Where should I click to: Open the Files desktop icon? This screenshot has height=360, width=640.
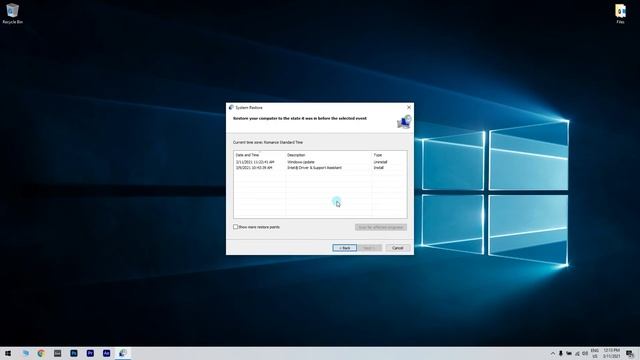[620, 13]
